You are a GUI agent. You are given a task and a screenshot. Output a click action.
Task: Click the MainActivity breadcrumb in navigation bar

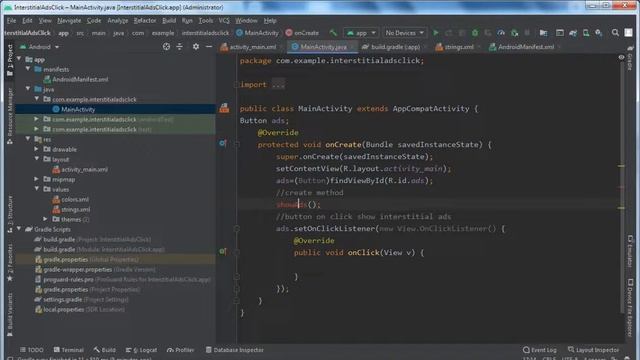pos(257,33)
